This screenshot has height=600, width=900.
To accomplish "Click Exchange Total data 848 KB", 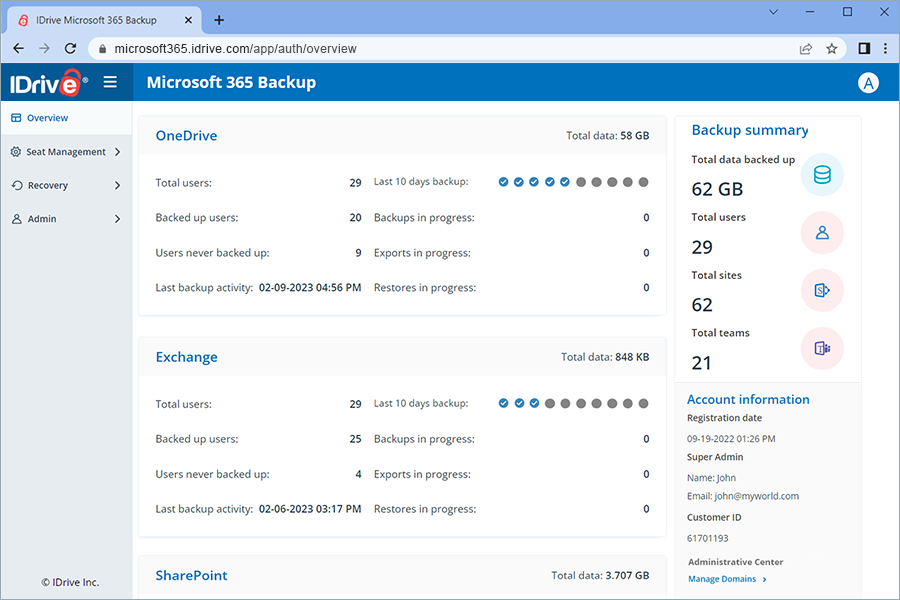I will tap(605, 357).
